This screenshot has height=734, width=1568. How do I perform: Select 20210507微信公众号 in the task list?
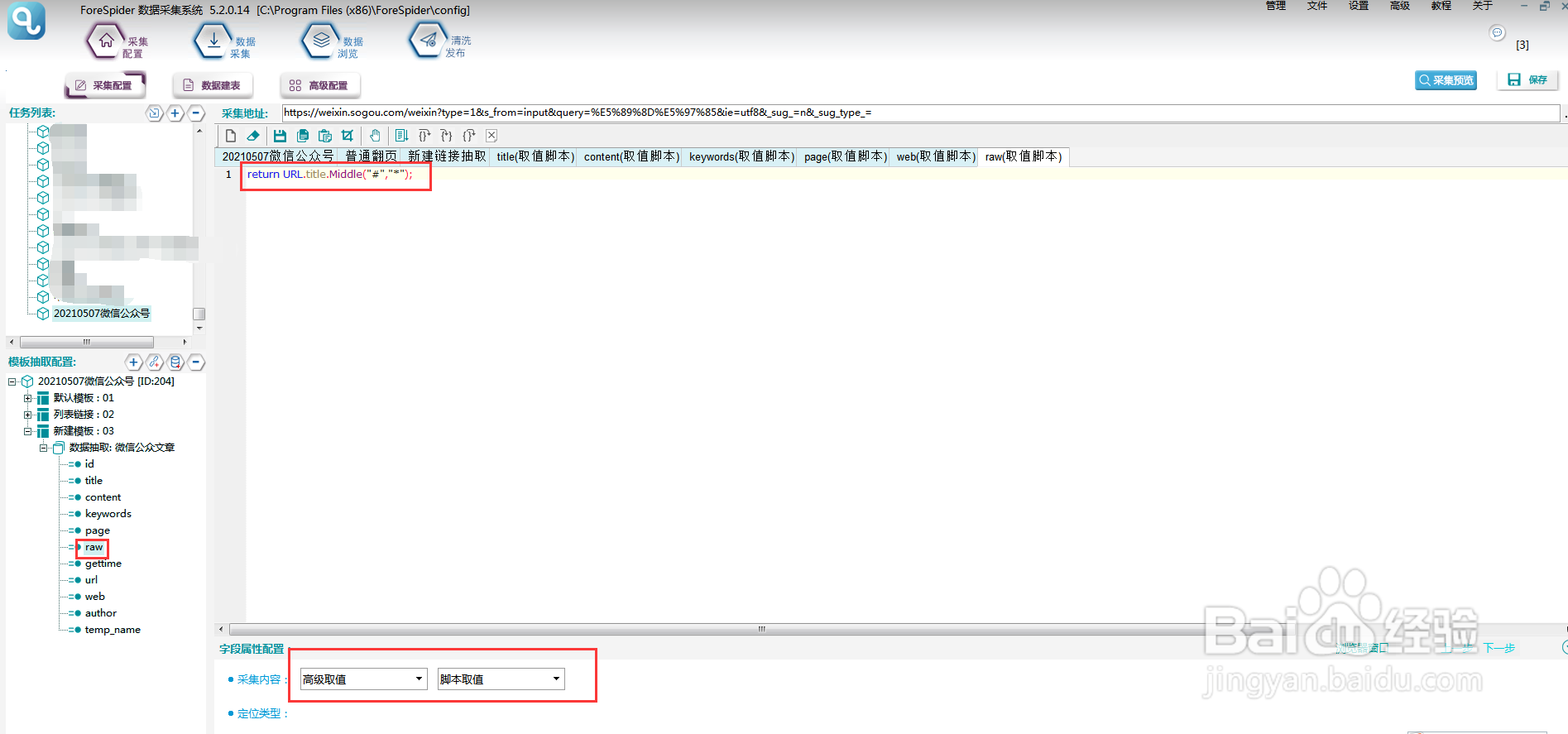point(102,314)
